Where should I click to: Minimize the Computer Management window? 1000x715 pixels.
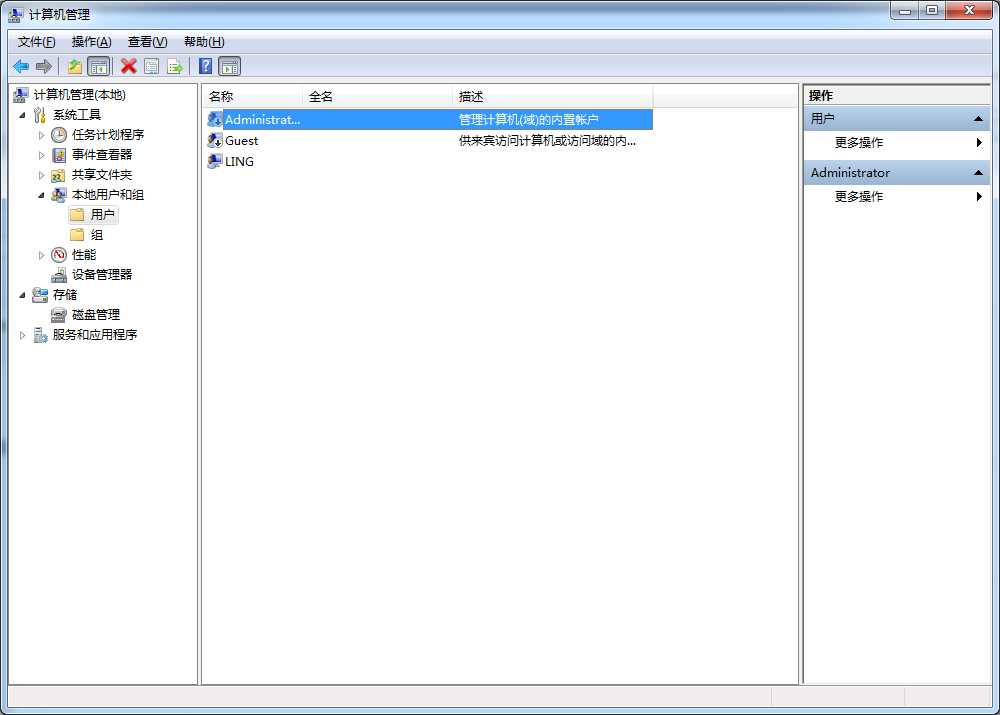[904, 11]
